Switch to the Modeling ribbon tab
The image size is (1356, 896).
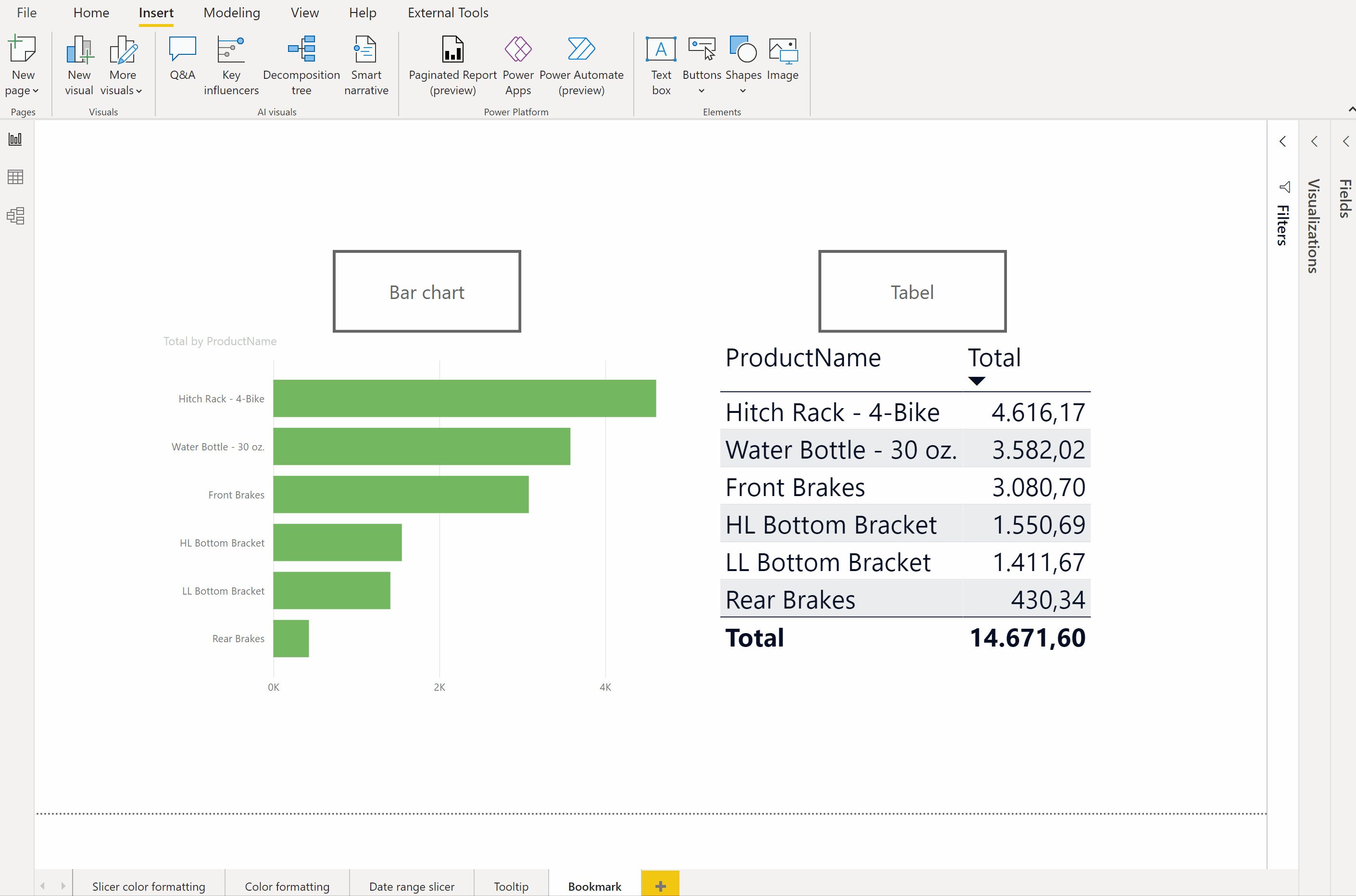231,12
